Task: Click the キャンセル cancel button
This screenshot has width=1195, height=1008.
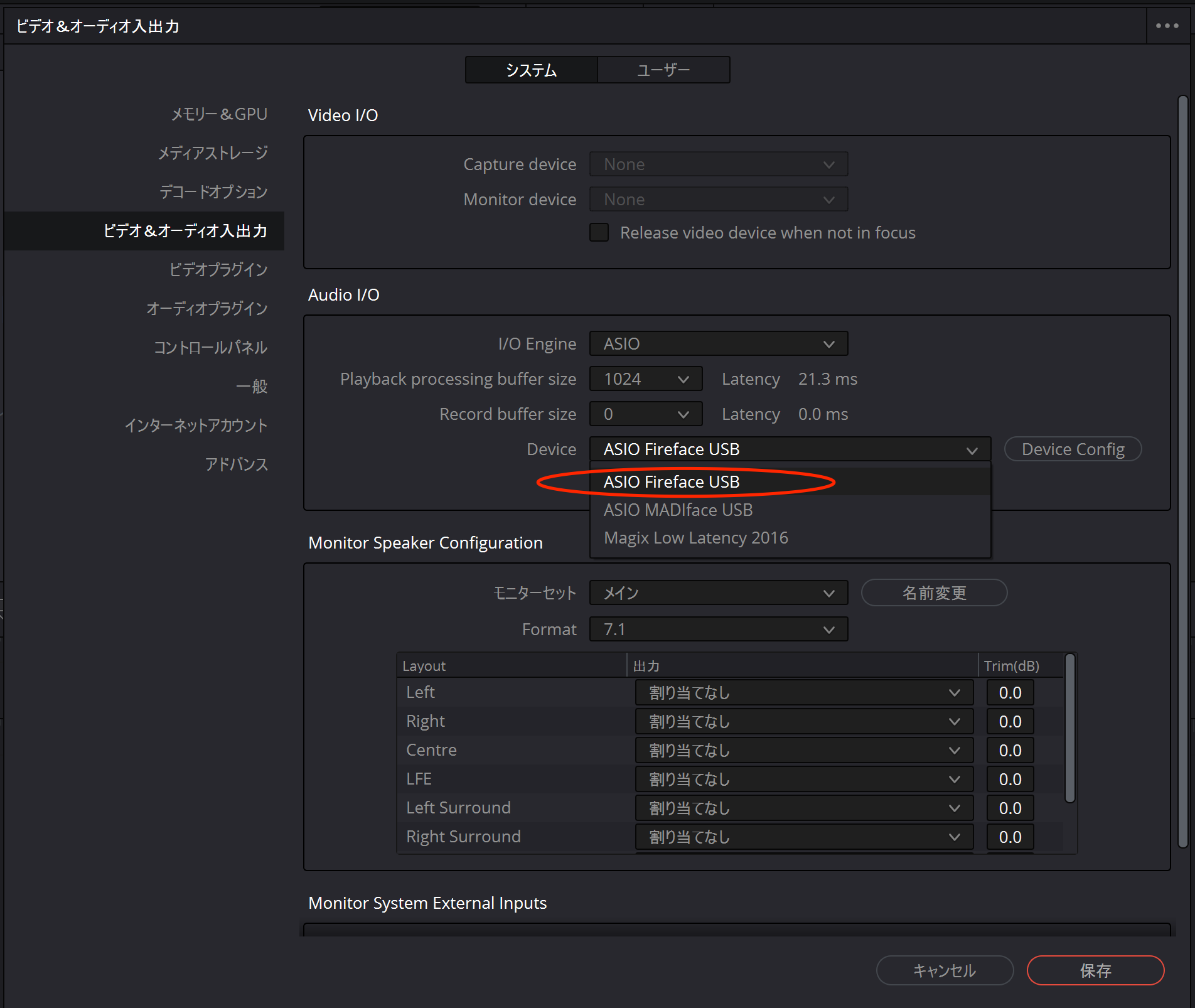Action: (x=944, y=970)
